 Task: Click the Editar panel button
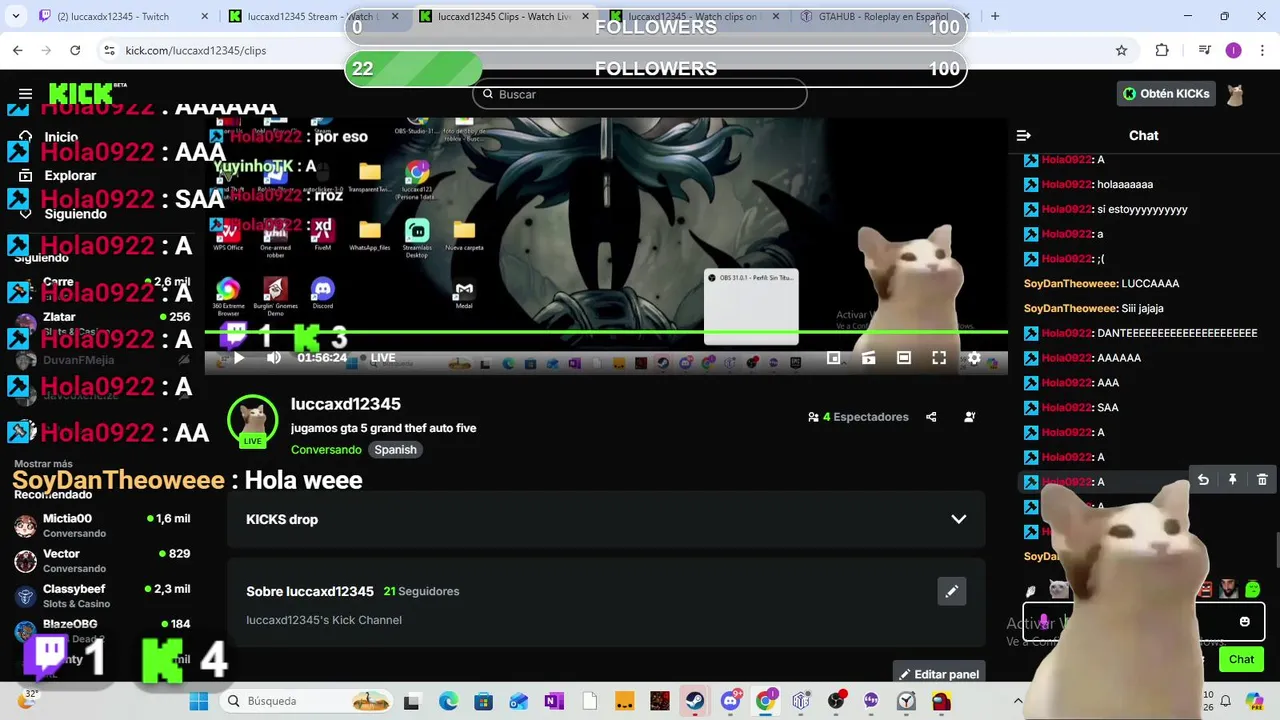click(938, 674)
